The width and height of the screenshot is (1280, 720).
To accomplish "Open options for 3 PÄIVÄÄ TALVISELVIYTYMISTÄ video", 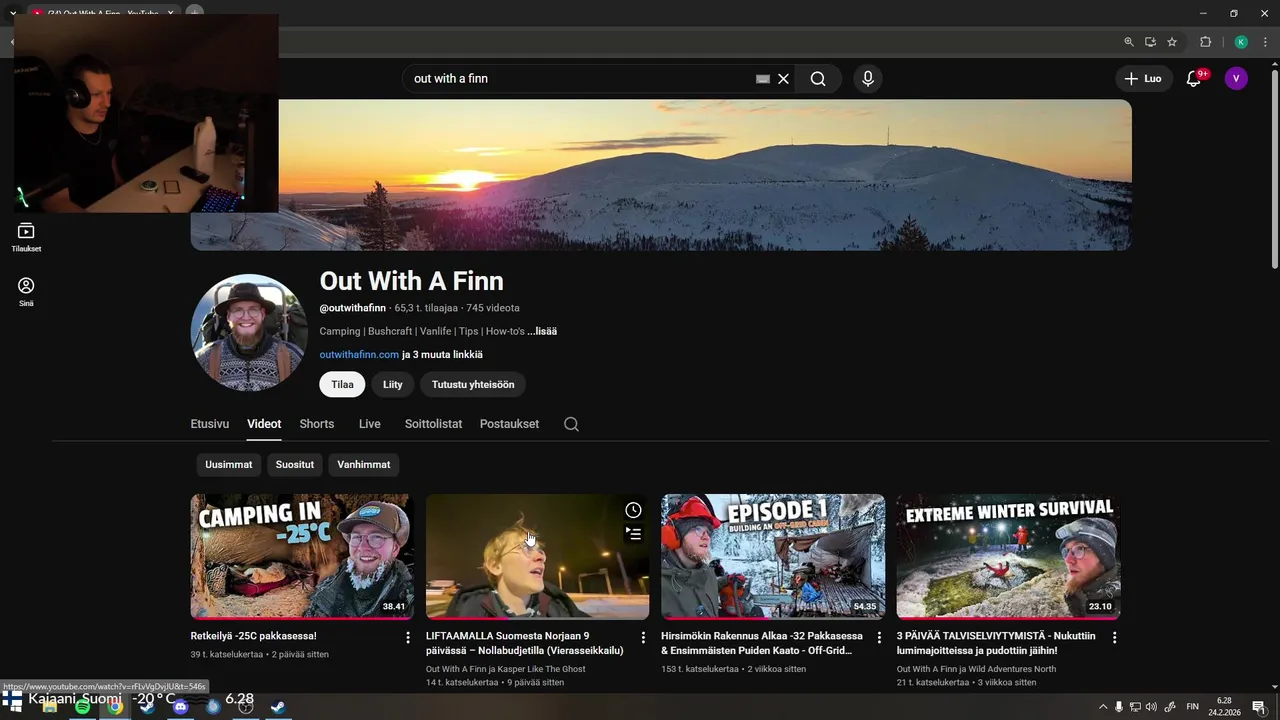I will [1114, 637].
